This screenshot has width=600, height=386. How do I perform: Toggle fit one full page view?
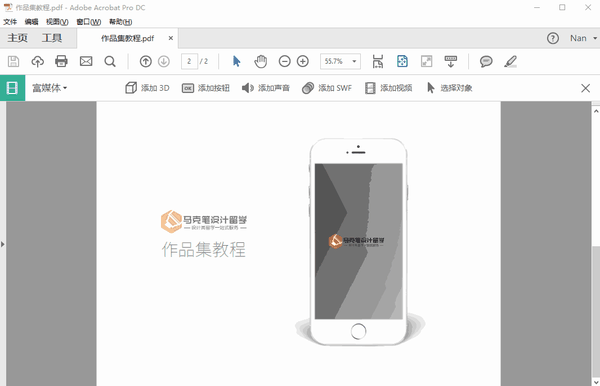(x=402, y=61)
